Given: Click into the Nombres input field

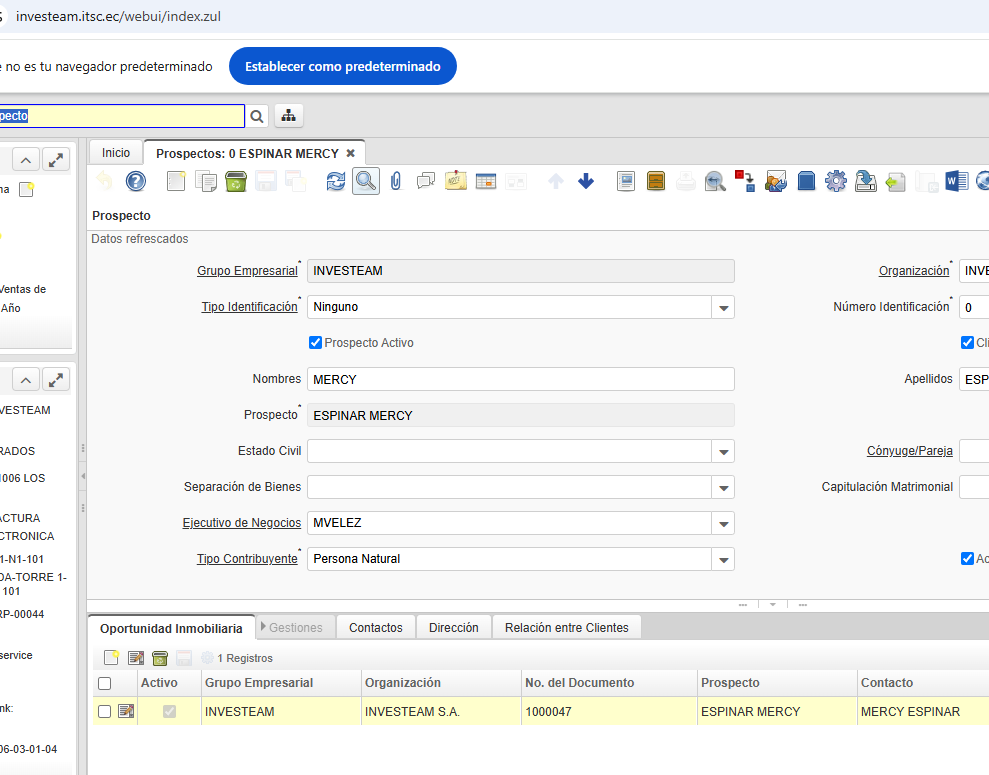Looking at the screenshot, I should 520,380.
